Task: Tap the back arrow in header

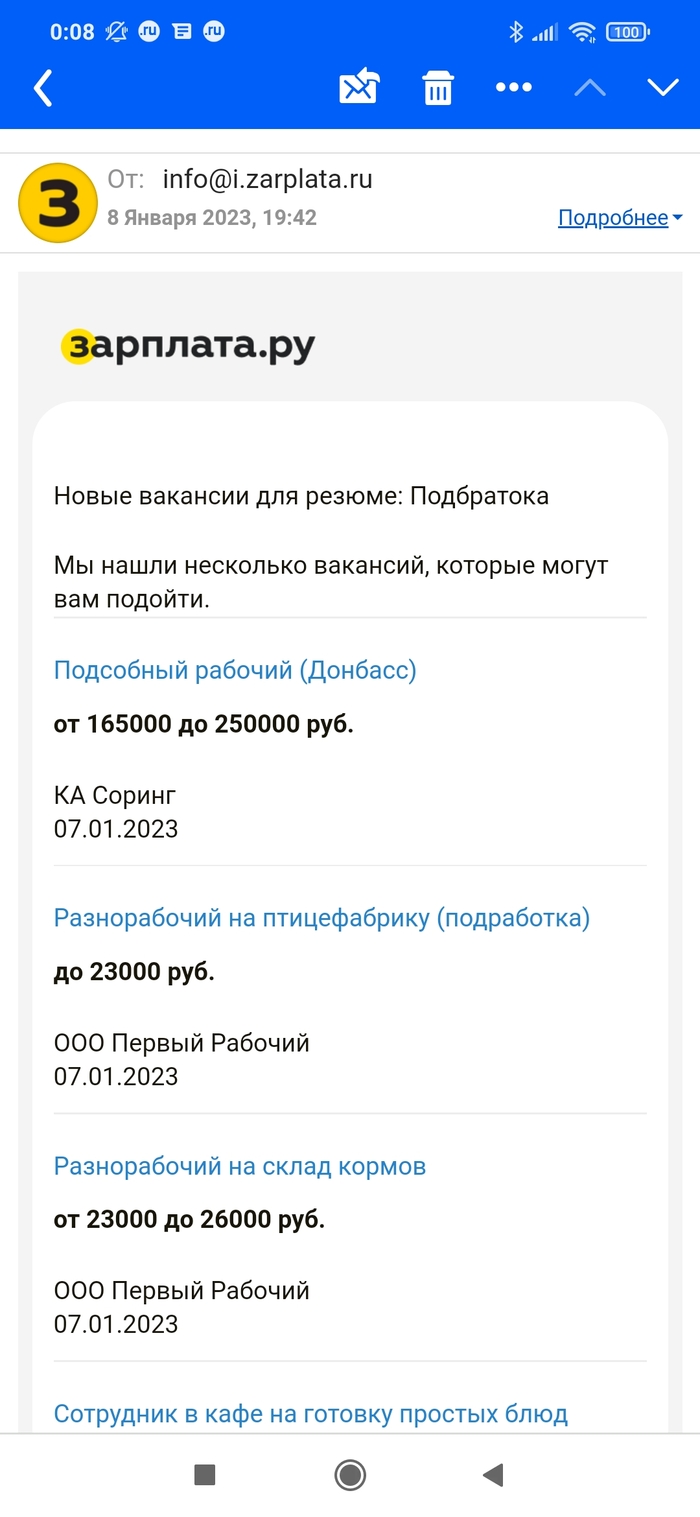Action: point(43,88)
